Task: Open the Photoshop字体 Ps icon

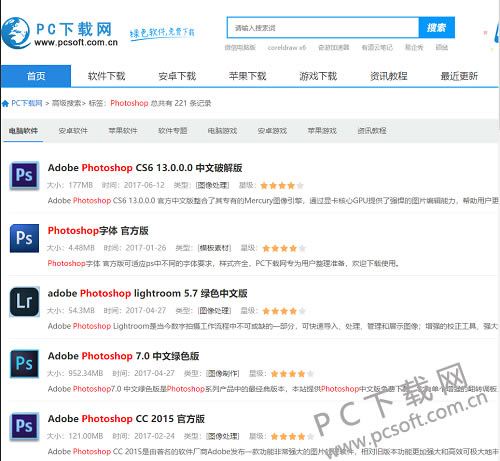Action: coord(24,238)
